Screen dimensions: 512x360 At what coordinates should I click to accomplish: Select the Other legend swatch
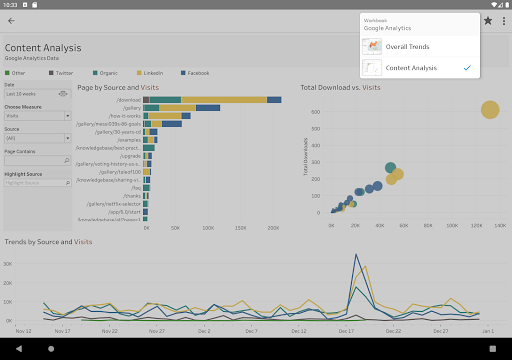[x=7, y=73]
